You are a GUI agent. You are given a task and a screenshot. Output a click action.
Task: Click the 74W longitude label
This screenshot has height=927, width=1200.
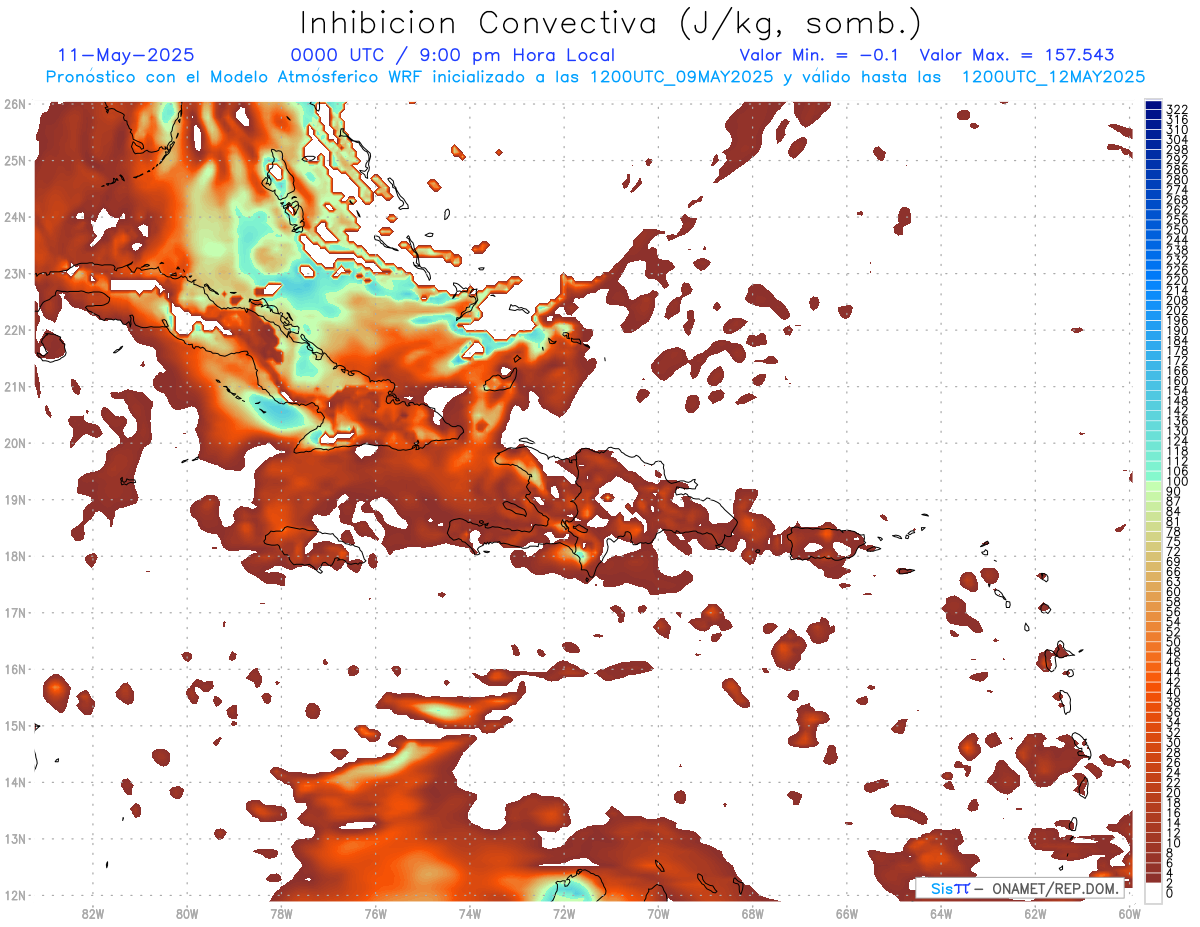tap(469, 913)
